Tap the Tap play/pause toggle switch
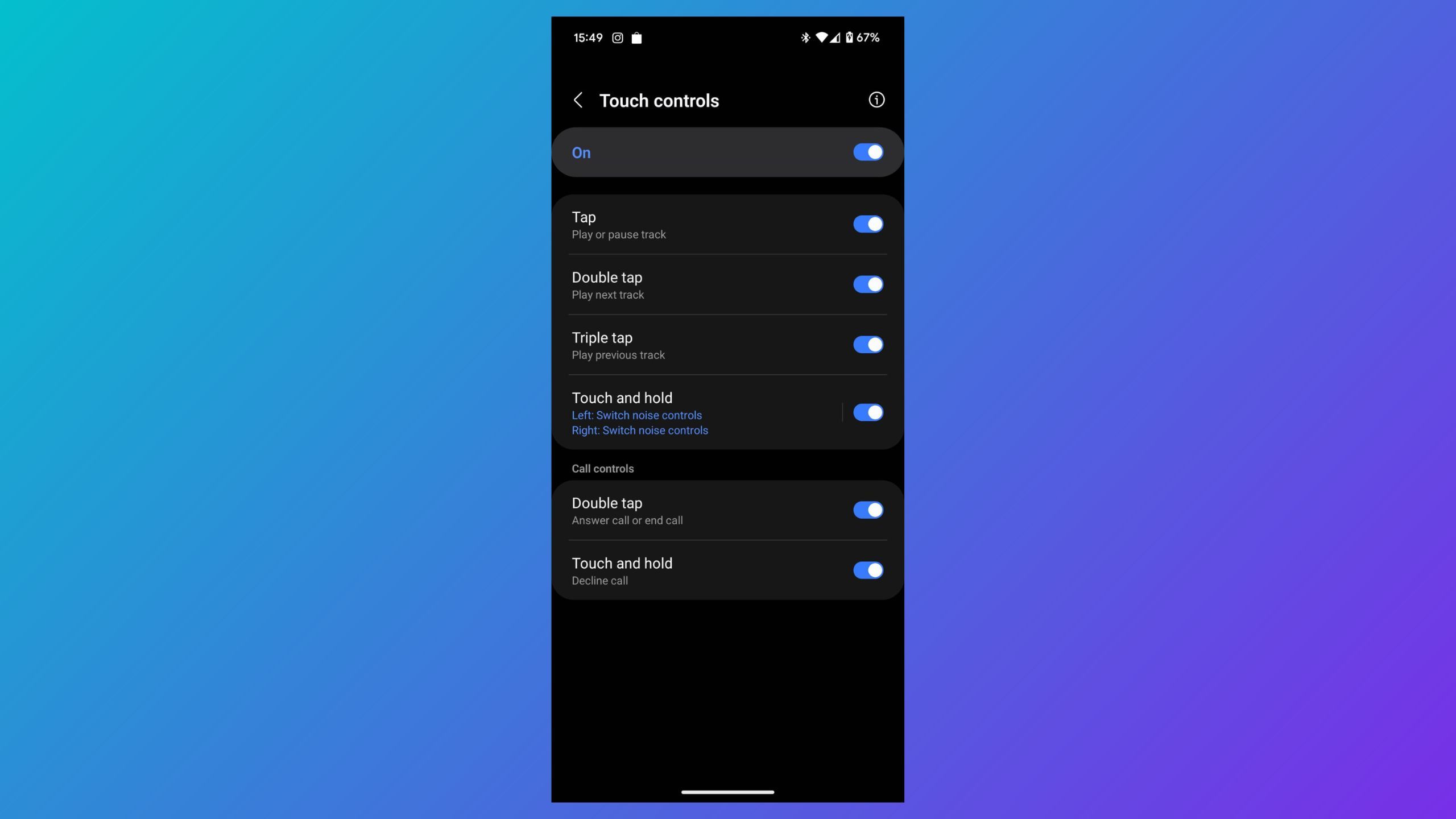Image resolution: width=1456 pixels, height=819 pixels. tap(868, 224)
